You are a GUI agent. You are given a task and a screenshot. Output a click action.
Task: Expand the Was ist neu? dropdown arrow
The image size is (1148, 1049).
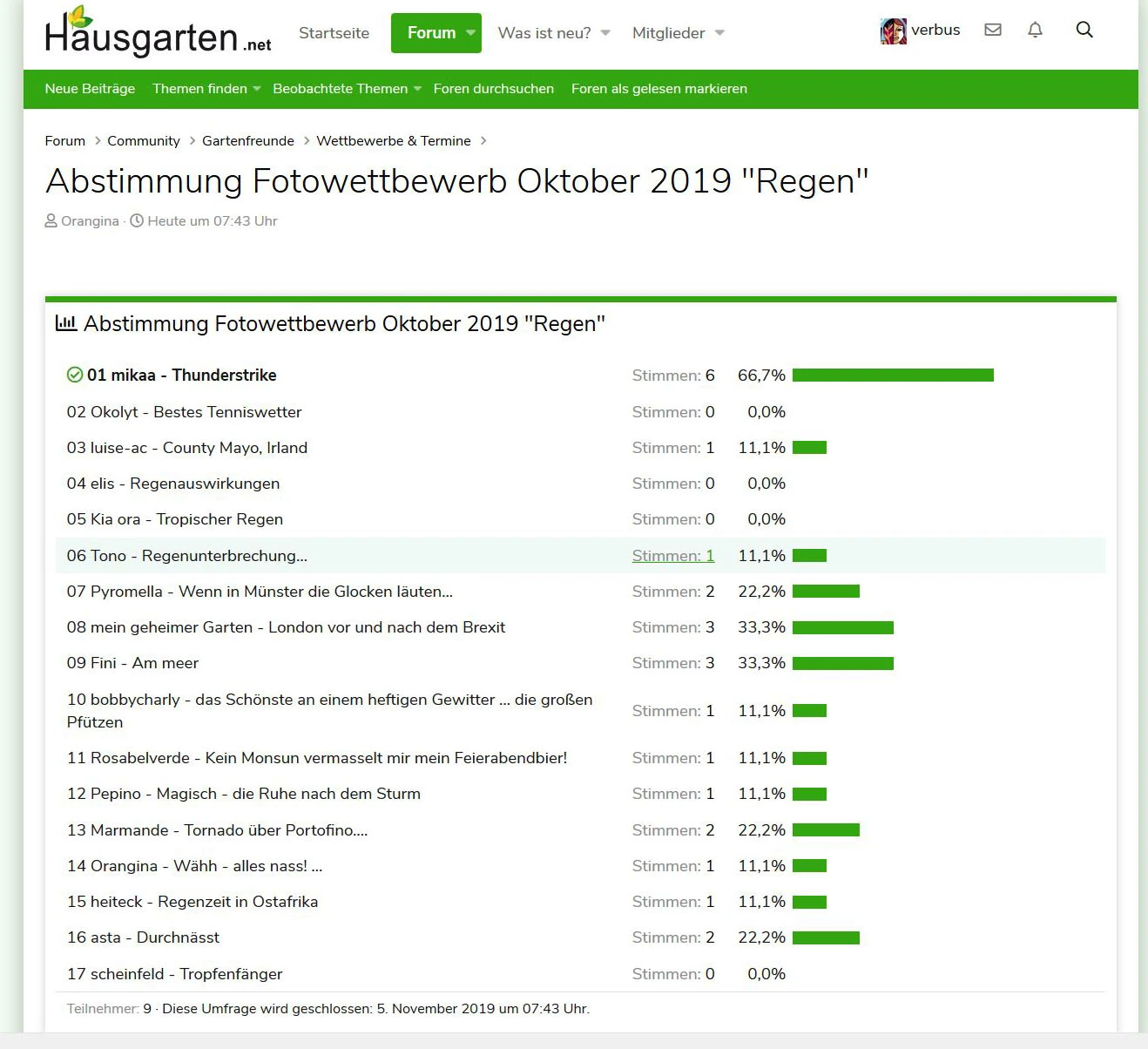(605, 33)
